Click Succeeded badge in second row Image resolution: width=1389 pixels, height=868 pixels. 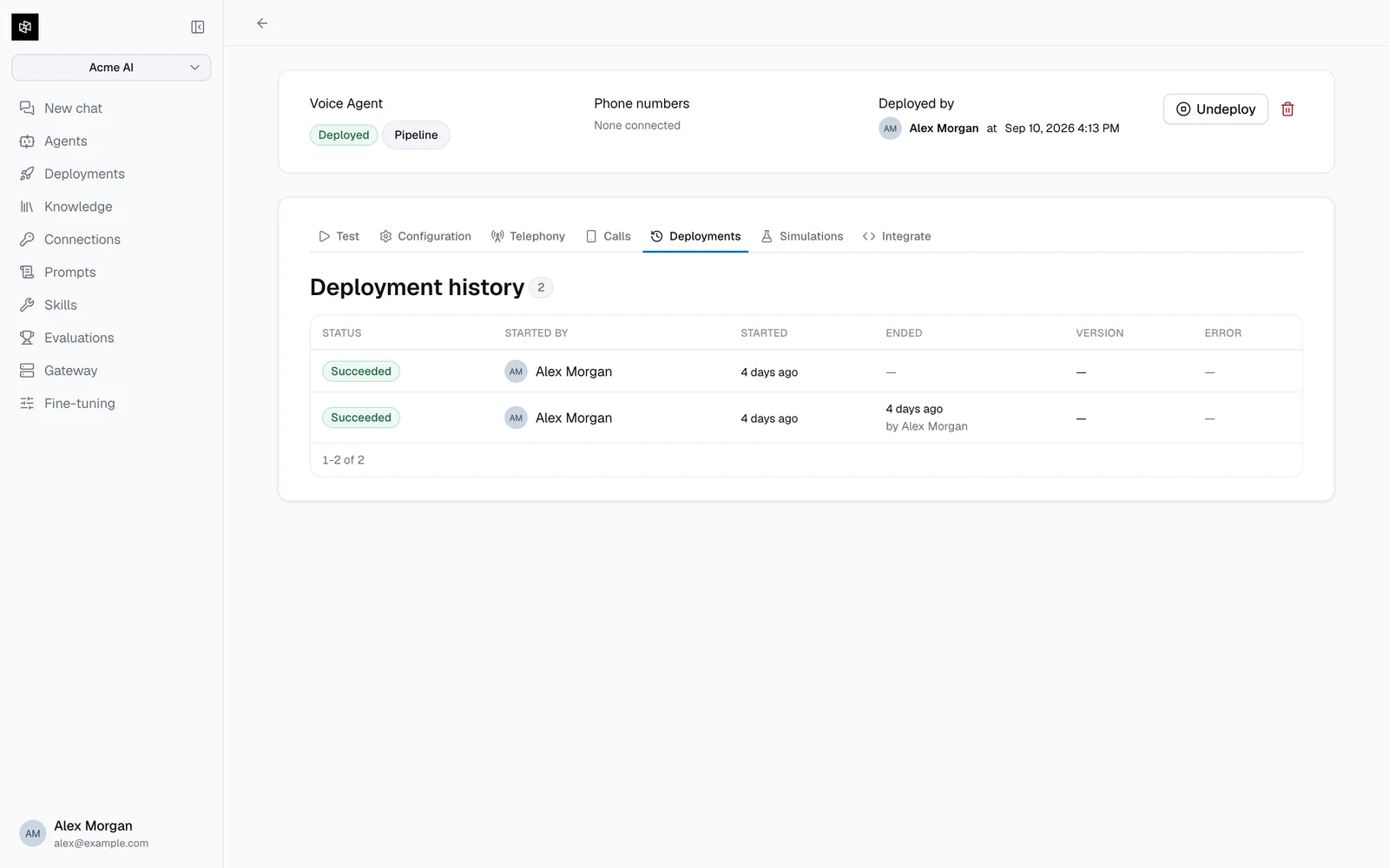pos(361,418)
